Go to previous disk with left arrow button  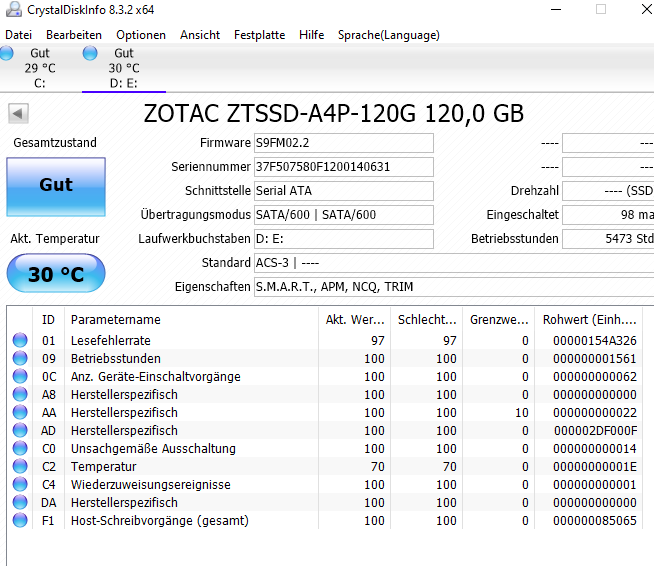pos(18,113)
